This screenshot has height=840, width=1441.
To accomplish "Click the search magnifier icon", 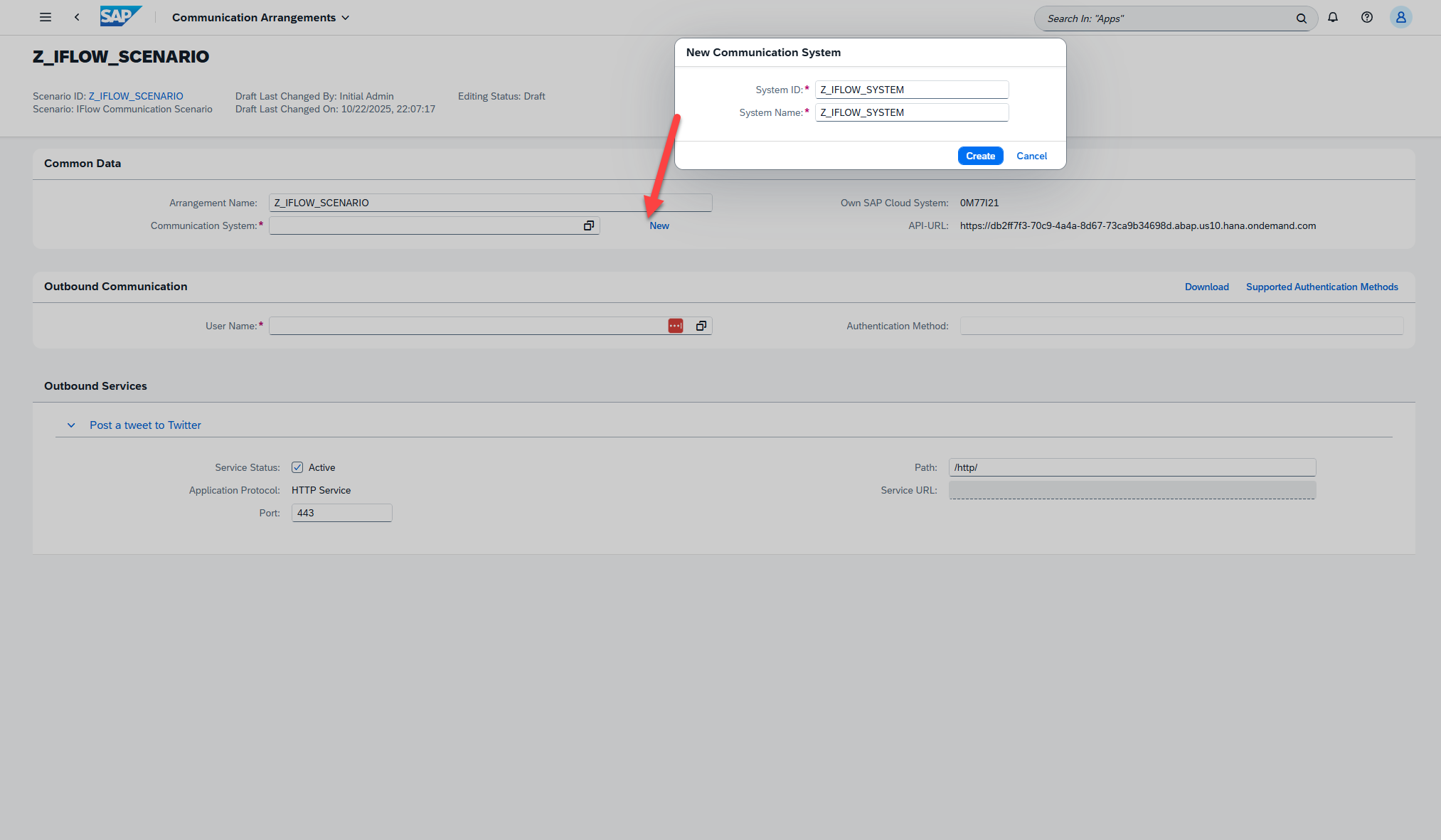I will 1301,18.
